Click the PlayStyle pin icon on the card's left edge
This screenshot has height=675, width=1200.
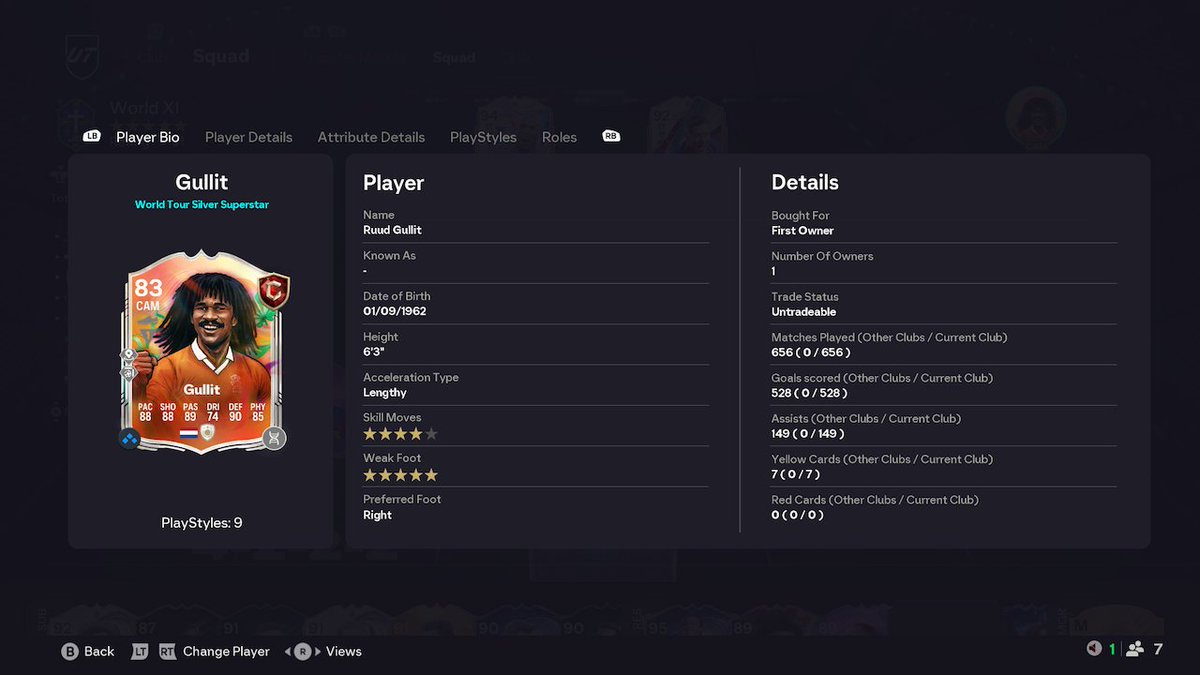click(x=128, y=354)
